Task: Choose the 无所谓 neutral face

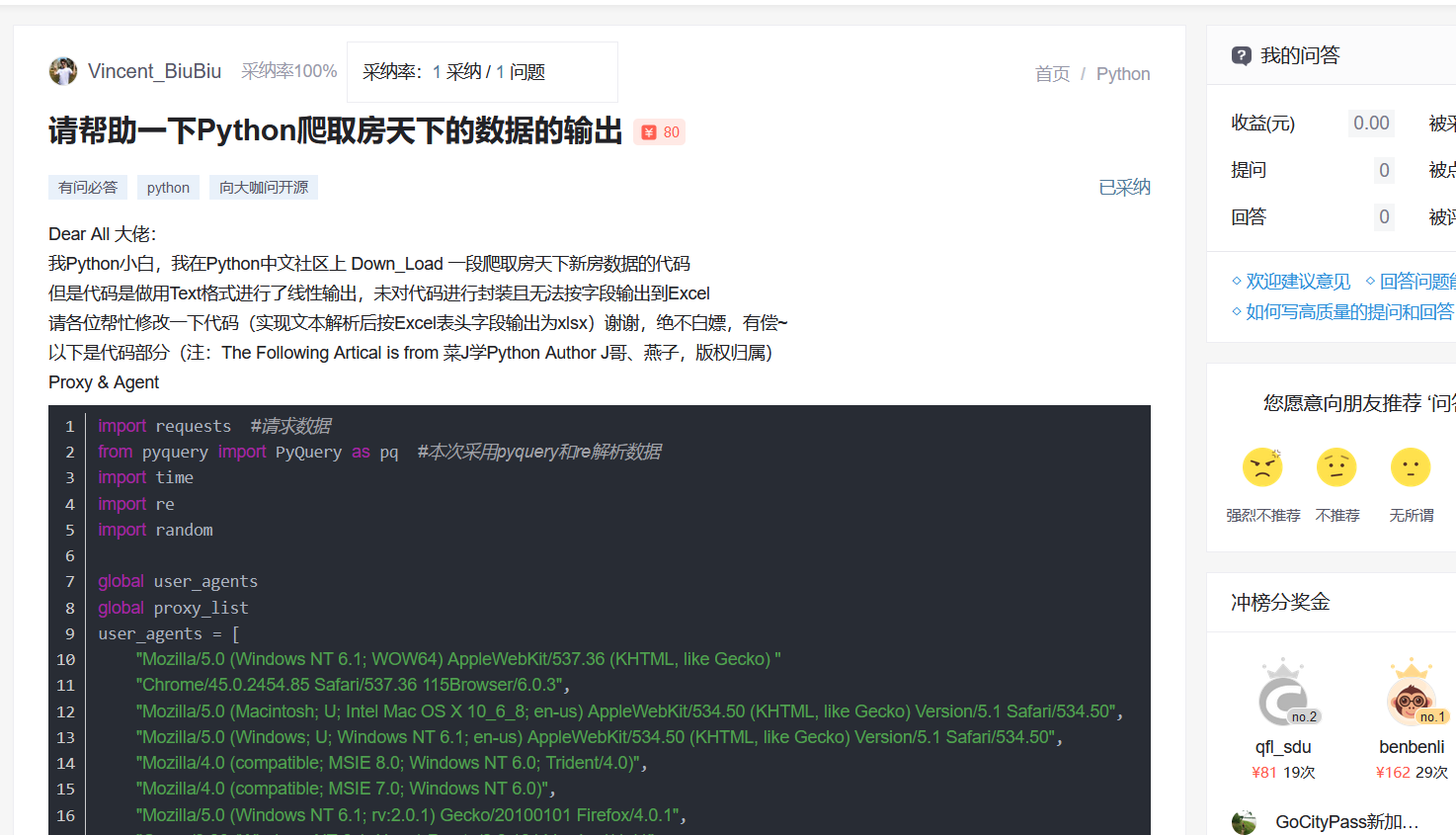Action: coord(1411,467)
